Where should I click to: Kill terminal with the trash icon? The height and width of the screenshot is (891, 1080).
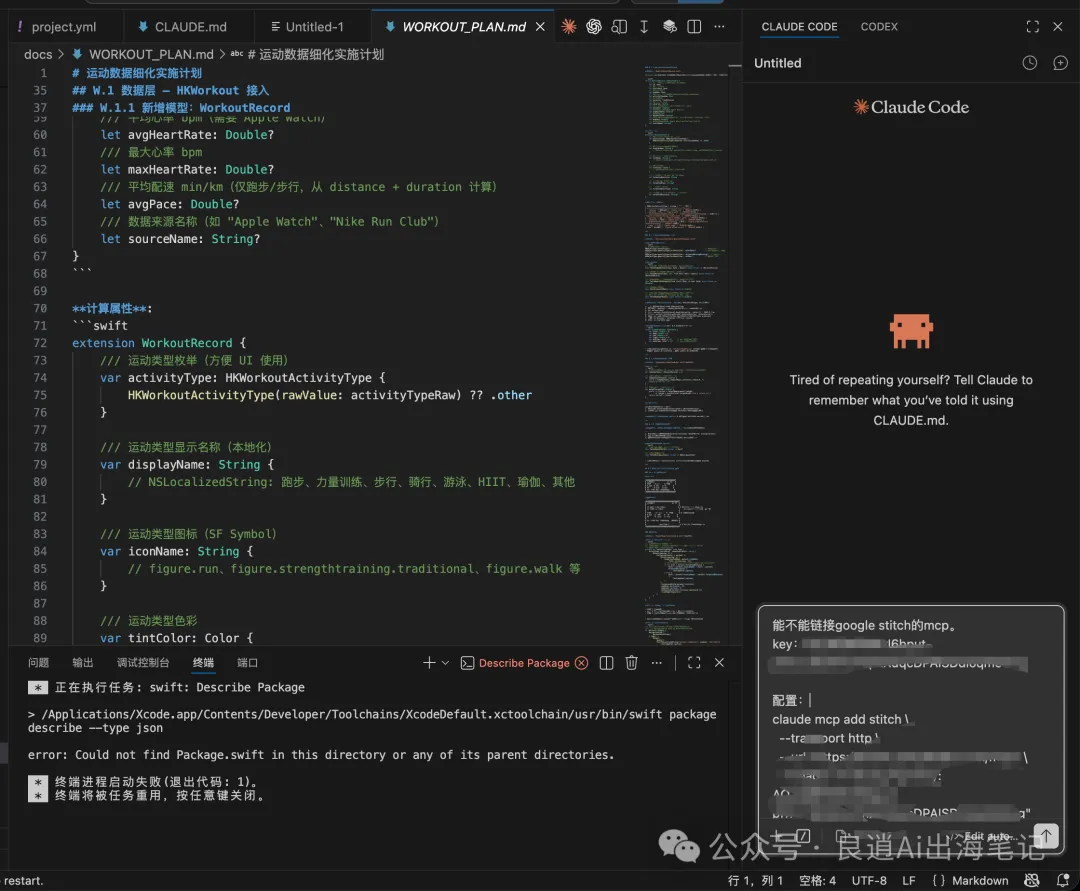(x=631, y=663)
